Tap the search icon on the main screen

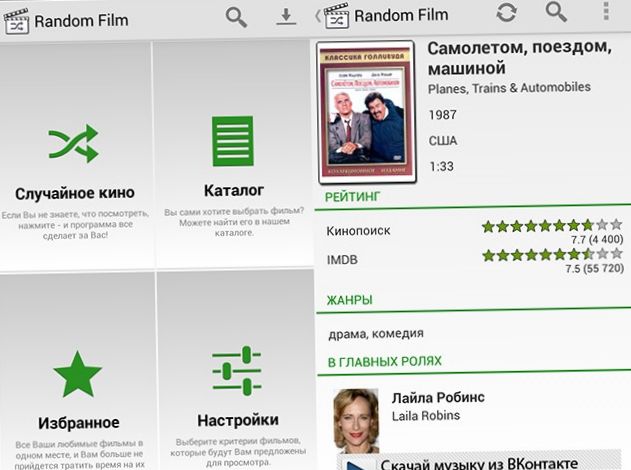click(236, 18)
